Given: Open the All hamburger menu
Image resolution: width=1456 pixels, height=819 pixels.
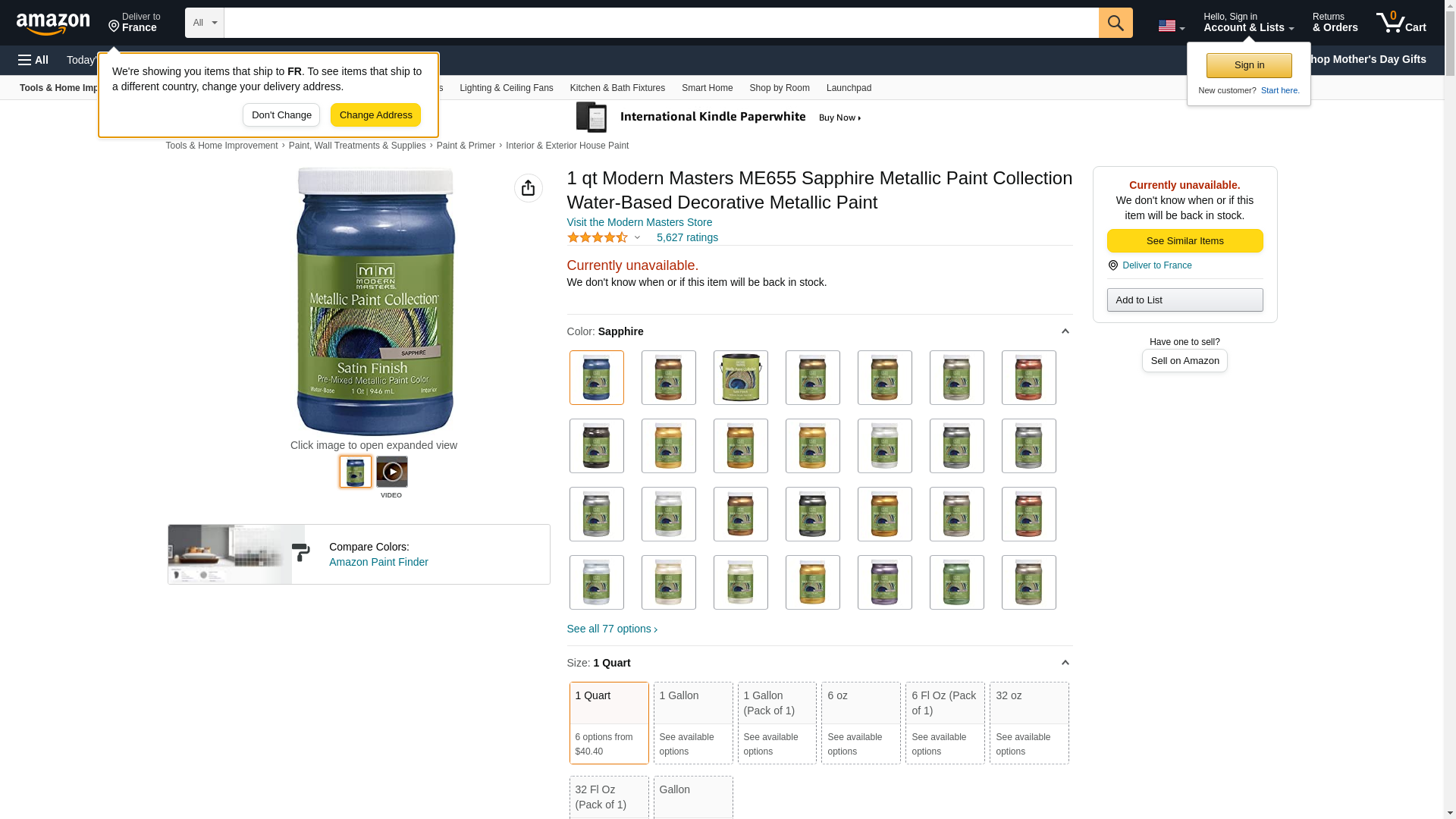Looking at the screenshot, I should [33, 60].
